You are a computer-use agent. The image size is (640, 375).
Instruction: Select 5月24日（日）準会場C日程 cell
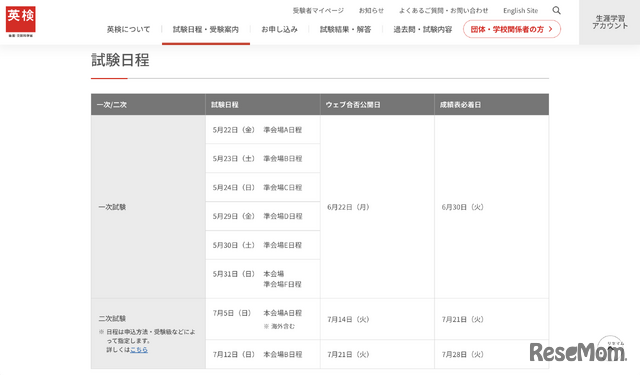pyautogui.click(x=263, y=187)
